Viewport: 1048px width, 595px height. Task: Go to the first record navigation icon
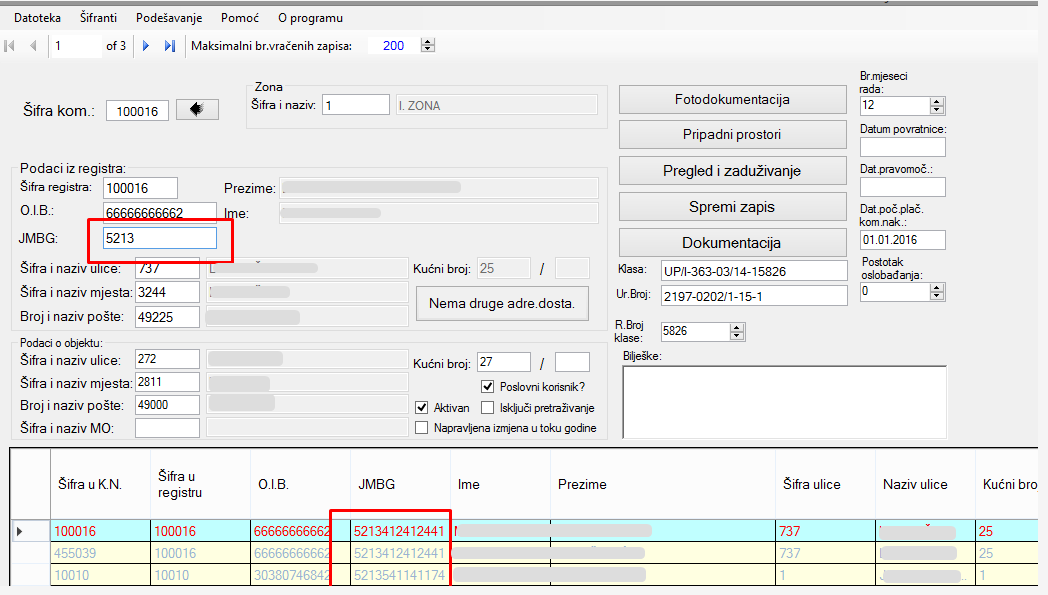[10, 46]
